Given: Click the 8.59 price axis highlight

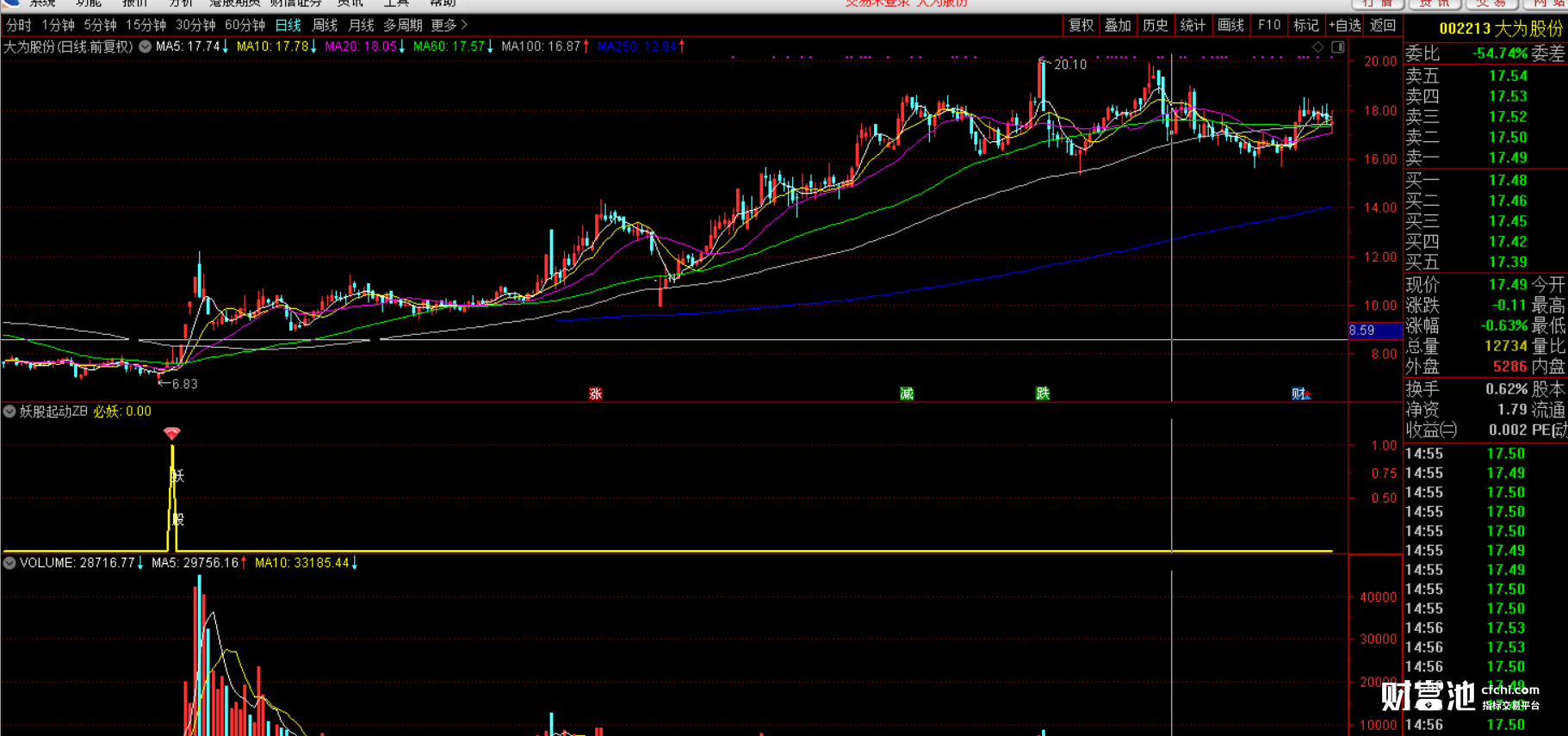Looking at the screenshot, I should click(x=1374, y=331).
